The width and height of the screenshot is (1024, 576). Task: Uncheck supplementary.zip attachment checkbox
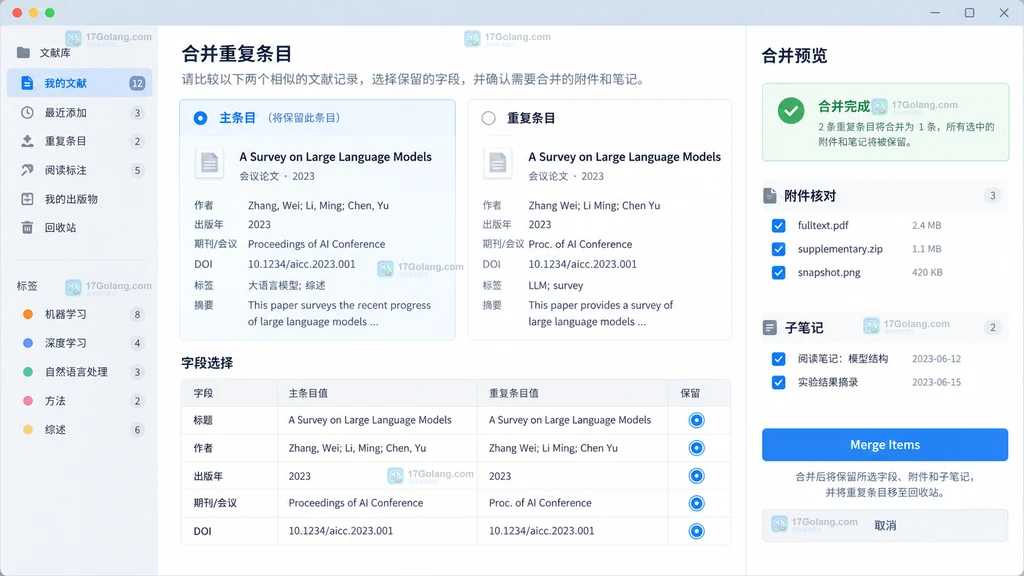(778, 249)
